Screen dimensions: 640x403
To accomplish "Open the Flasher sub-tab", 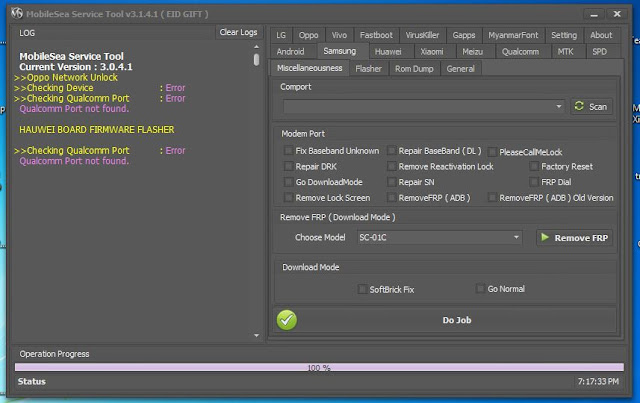I will coord(369,69).
